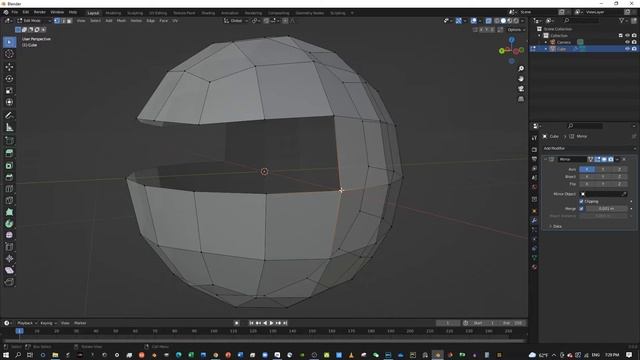
Task: Open the Face menu in viewport header
Action: pos(164,20)
